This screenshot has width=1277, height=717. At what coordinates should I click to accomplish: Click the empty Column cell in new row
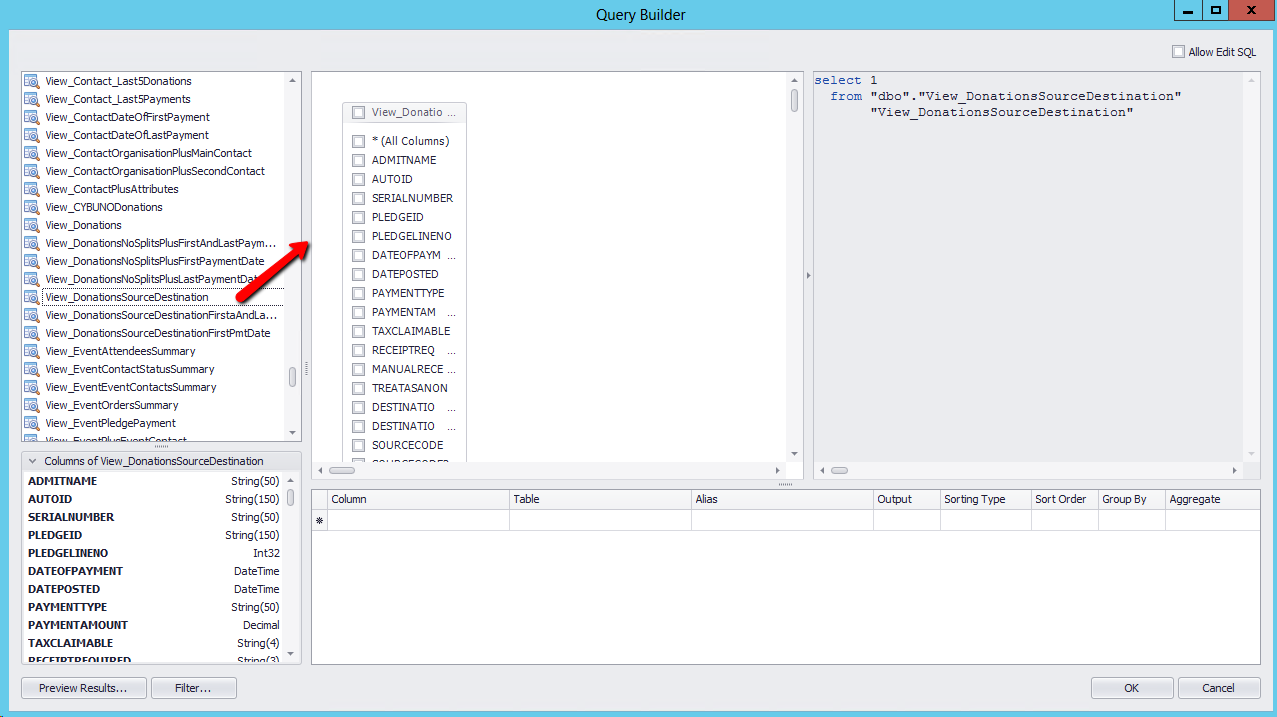point(419,520)
